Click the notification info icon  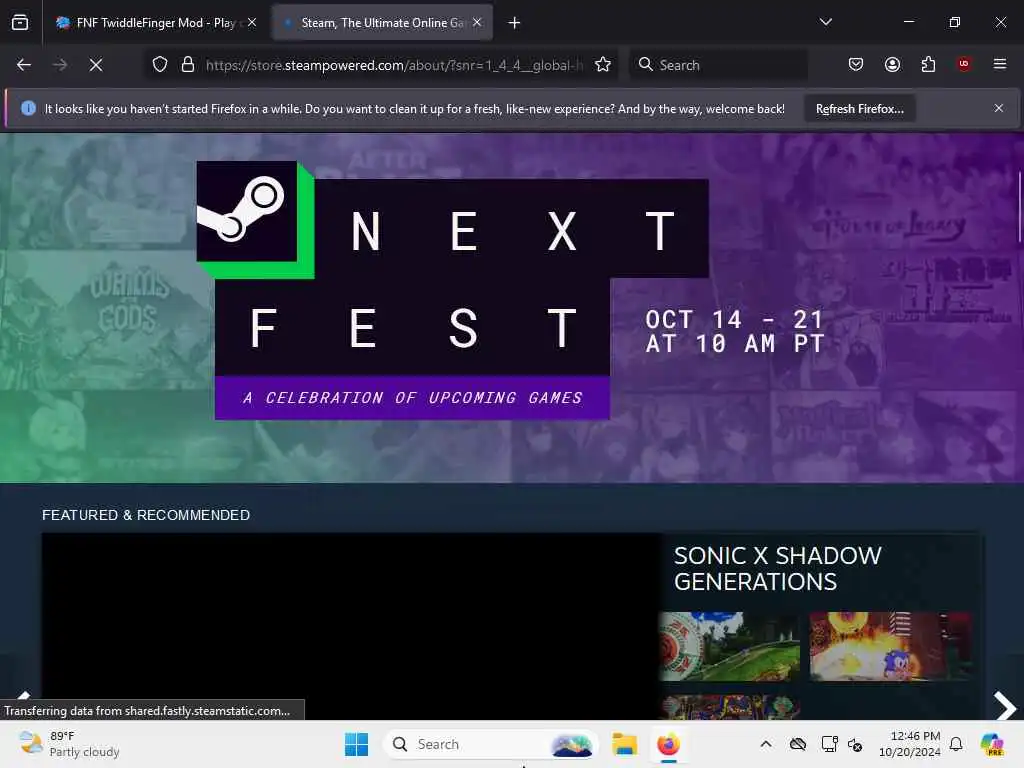click(x=28, y=108)
